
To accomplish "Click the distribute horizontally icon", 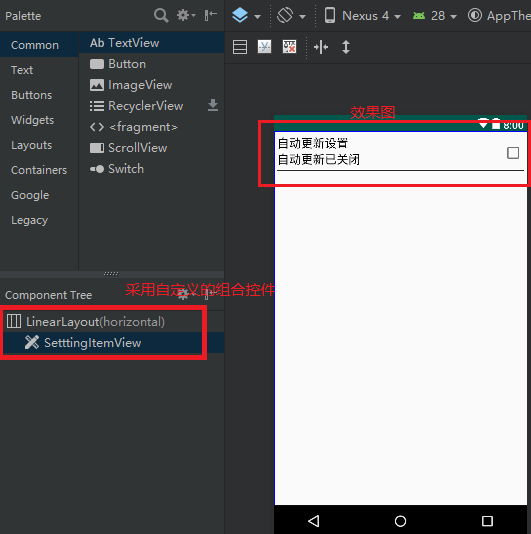I will click(321, 47).
